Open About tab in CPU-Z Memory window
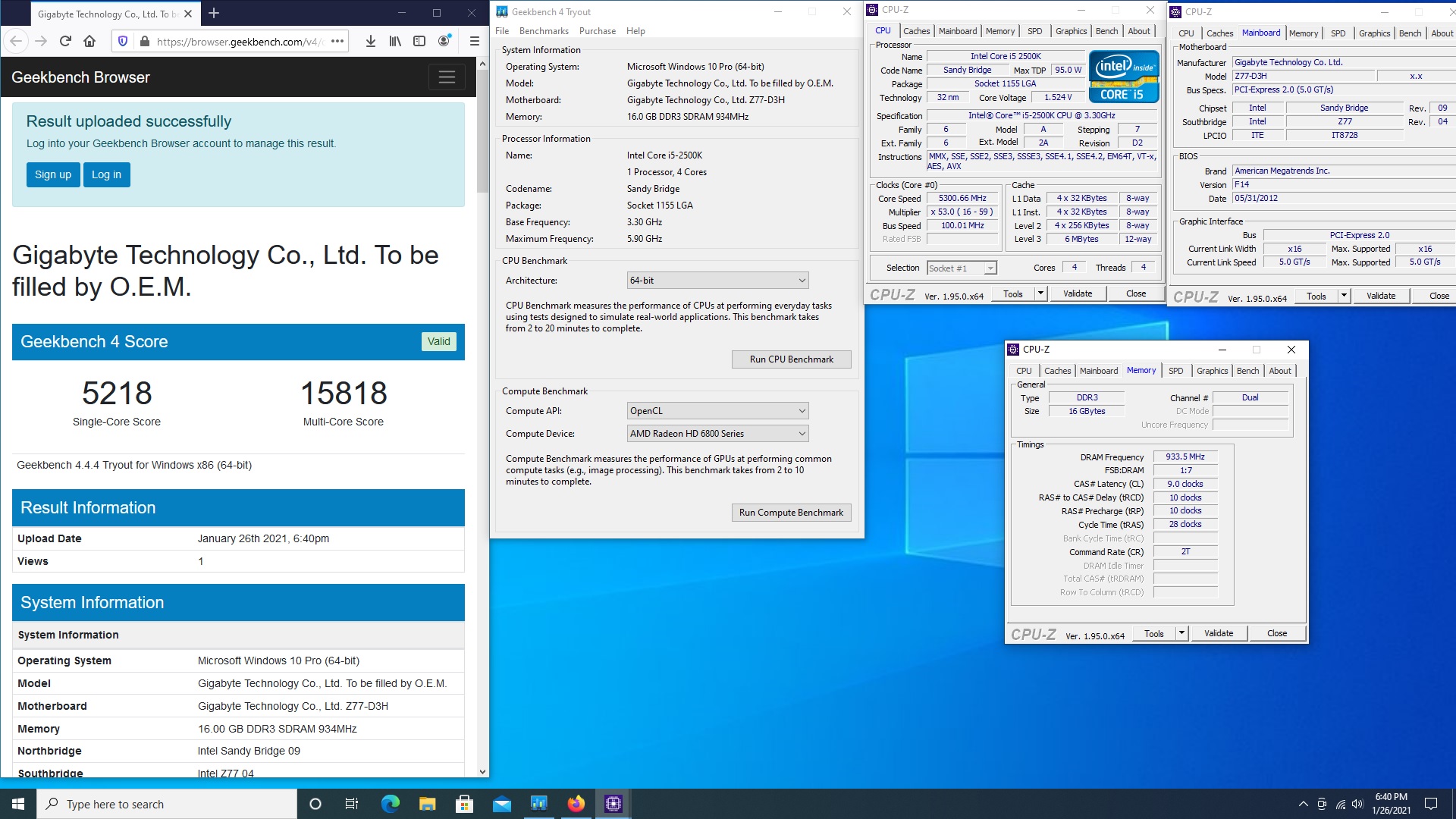Viewport: 1456px width, 819px height. (x=1280, y=371)
